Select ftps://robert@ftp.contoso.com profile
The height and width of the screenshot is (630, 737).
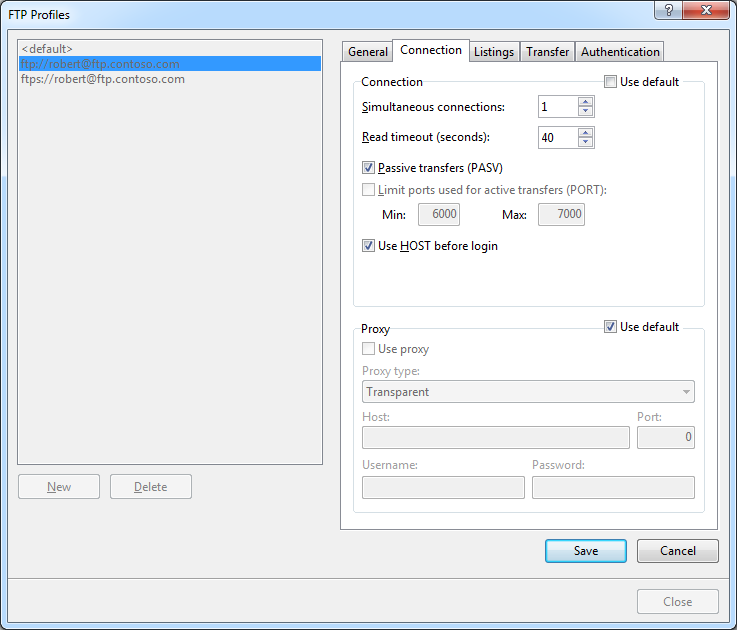click(x=103, y=79)
